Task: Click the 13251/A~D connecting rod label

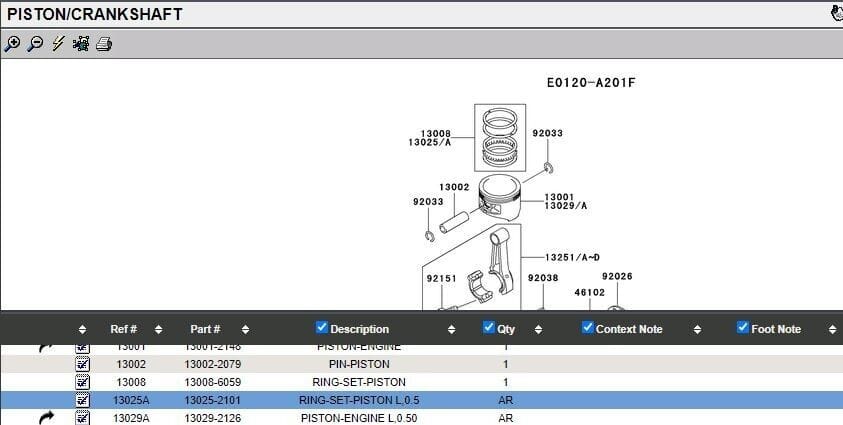Action: tap(572, 257)
